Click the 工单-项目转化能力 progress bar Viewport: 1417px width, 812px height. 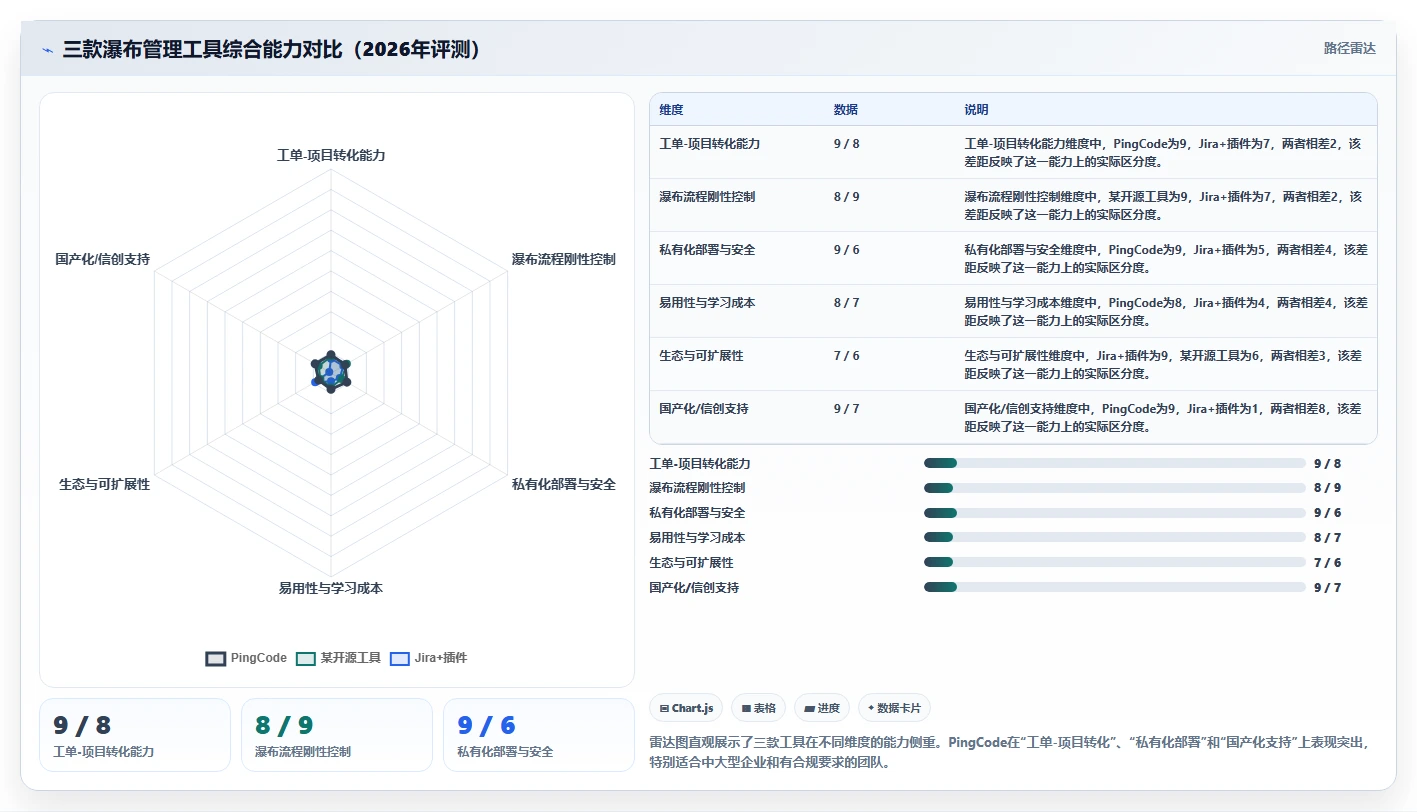[1115, 463]
